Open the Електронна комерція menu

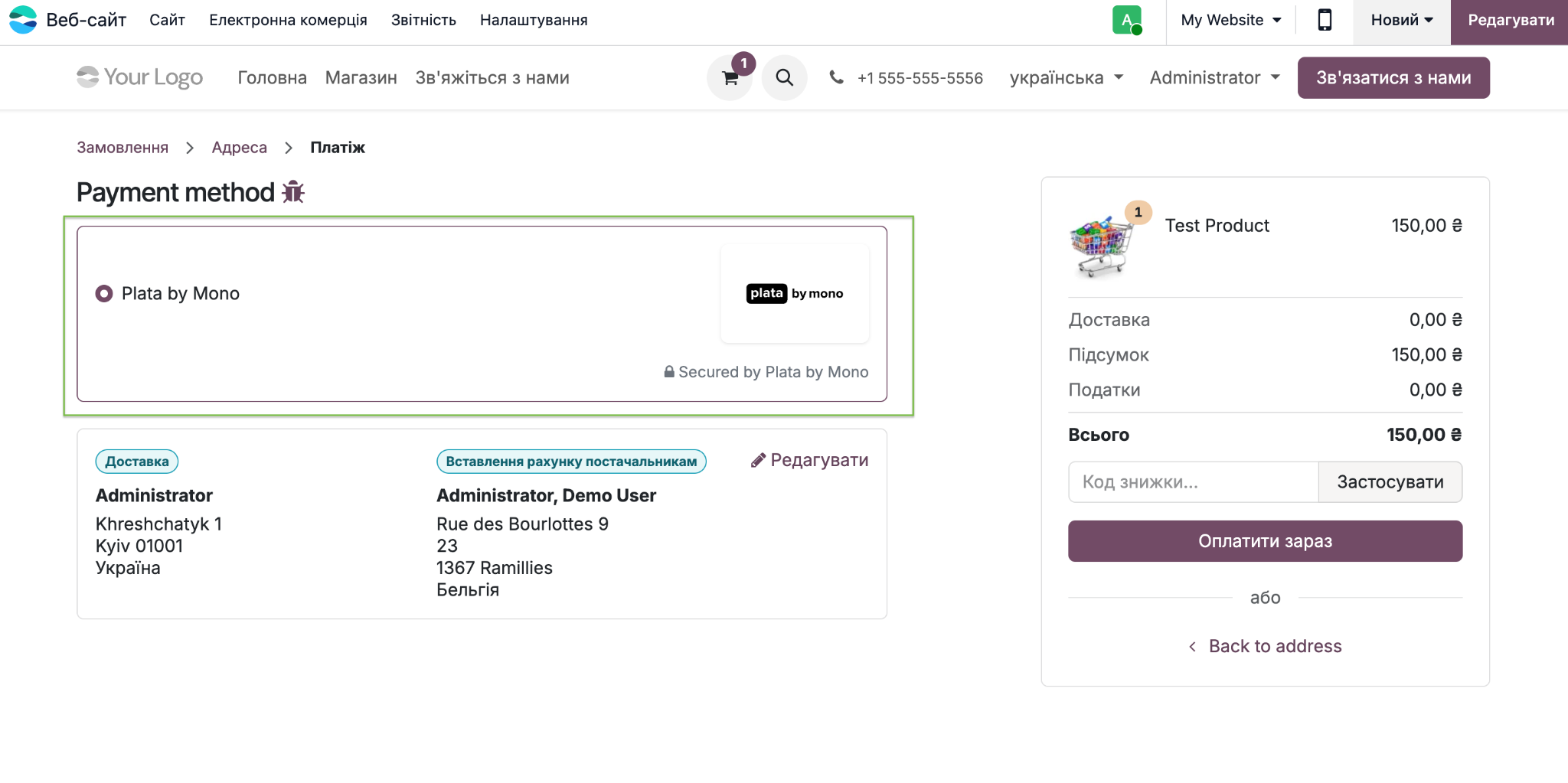click(x=288, y=20)
